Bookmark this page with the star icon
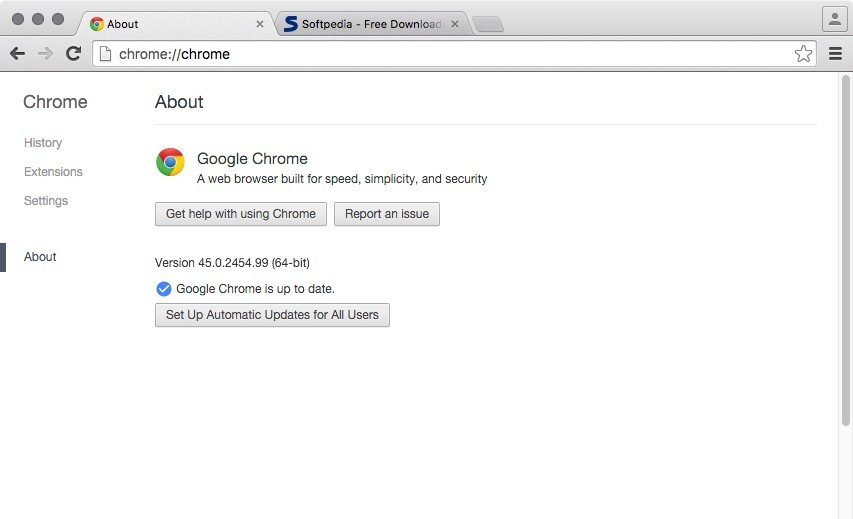Image resolution: width=853 pixels, height=519 pixels. (x=803, y=54)
